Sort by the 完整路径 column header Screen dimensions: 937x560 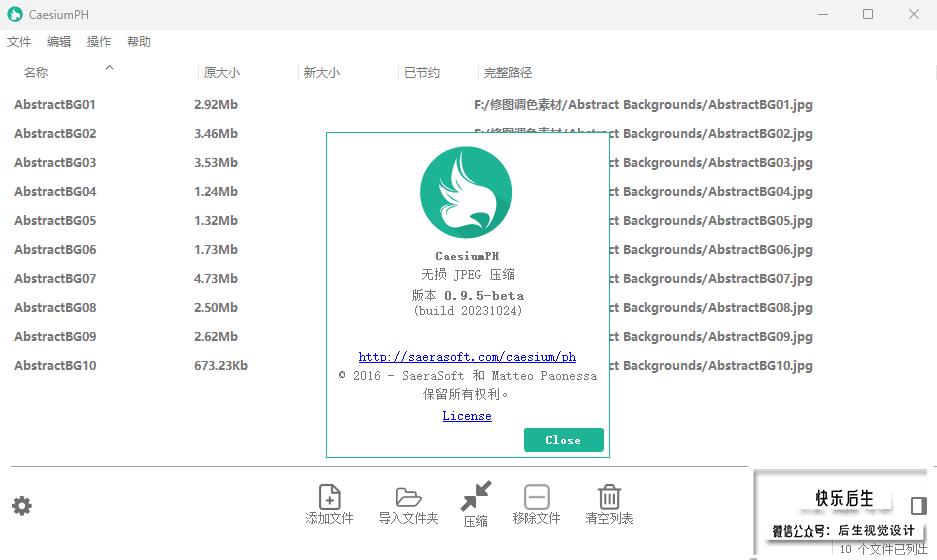click(508, 72)
